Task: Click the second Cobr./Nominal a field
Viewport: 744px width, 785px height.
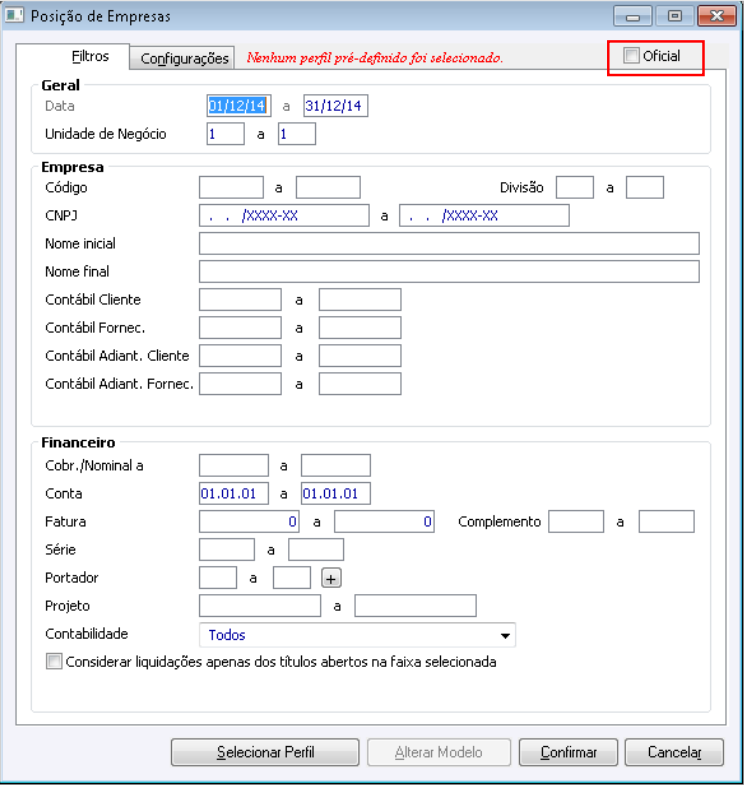Action: 336,466
